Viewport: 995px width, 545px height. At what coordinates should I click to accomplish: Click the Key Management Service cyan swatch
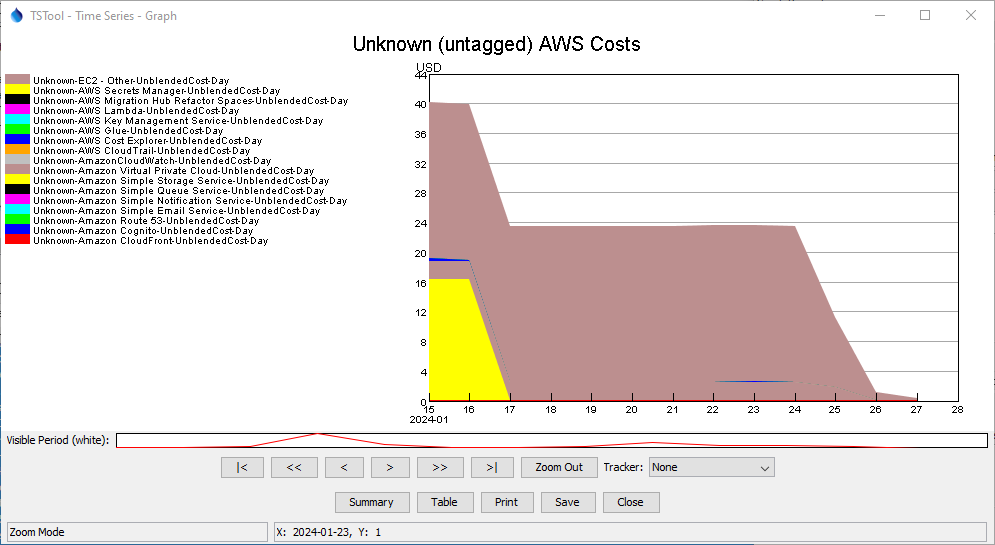click(x=18, y=120)
